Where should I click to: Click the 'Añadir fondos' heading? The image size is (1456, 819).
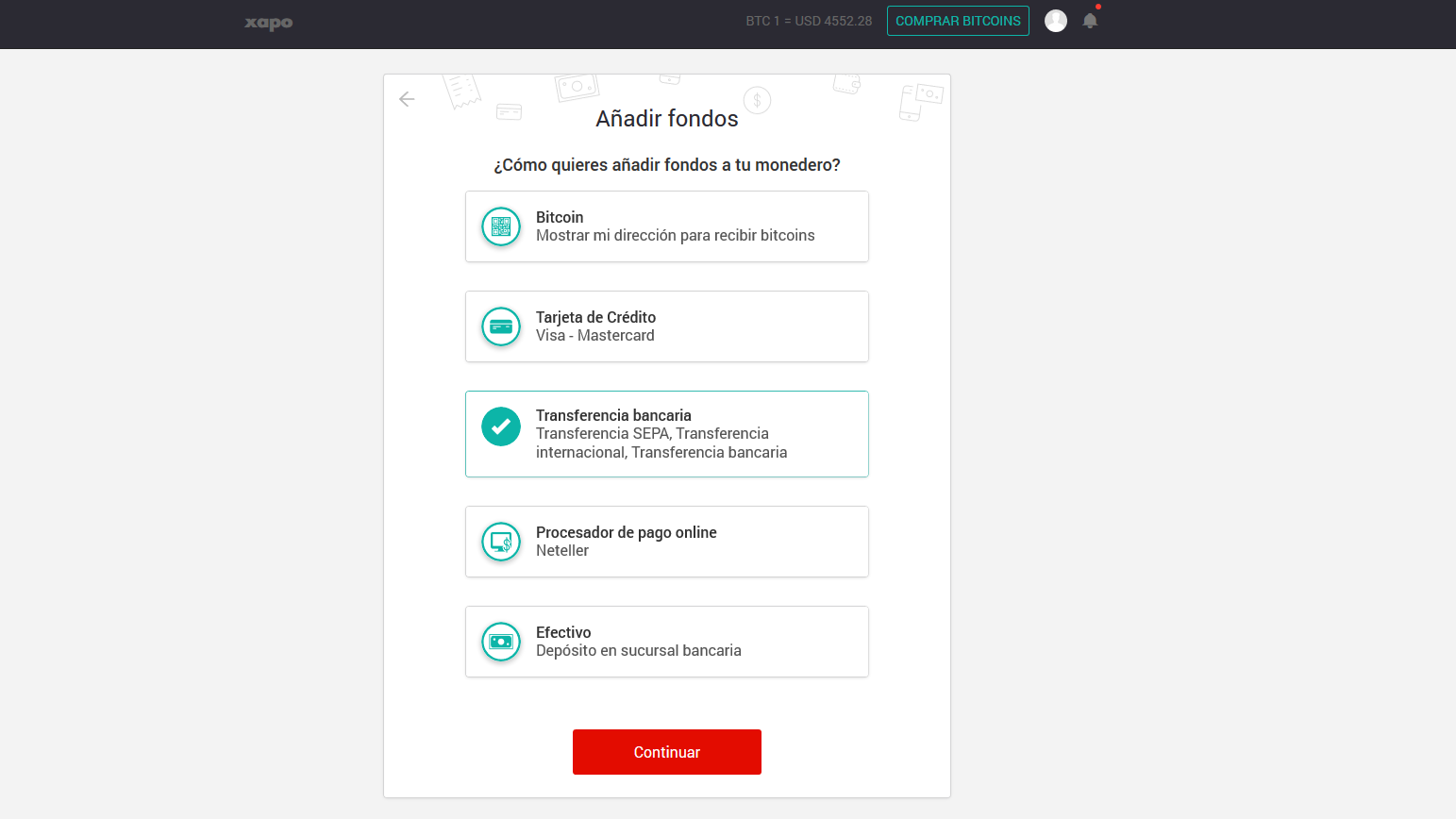[667, 118]
